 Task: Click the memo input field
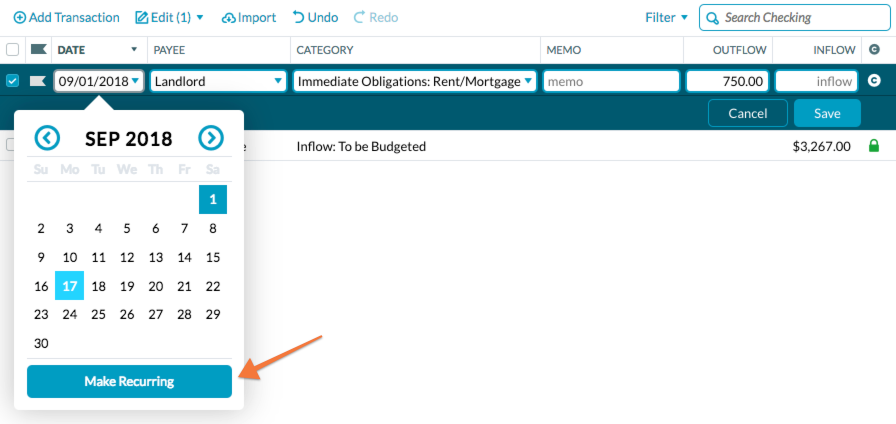pos(611,81)
